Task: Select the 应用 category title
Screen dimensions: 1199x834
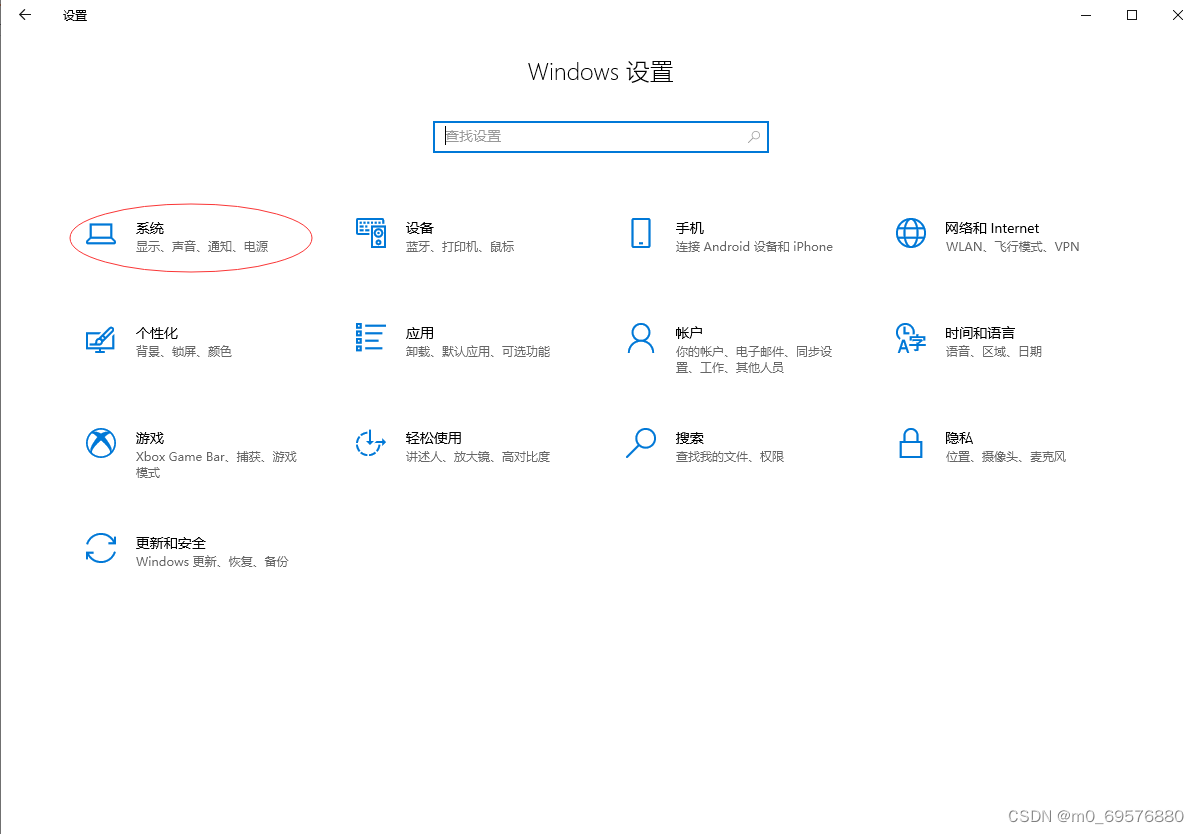Action: tap(420, 333)
